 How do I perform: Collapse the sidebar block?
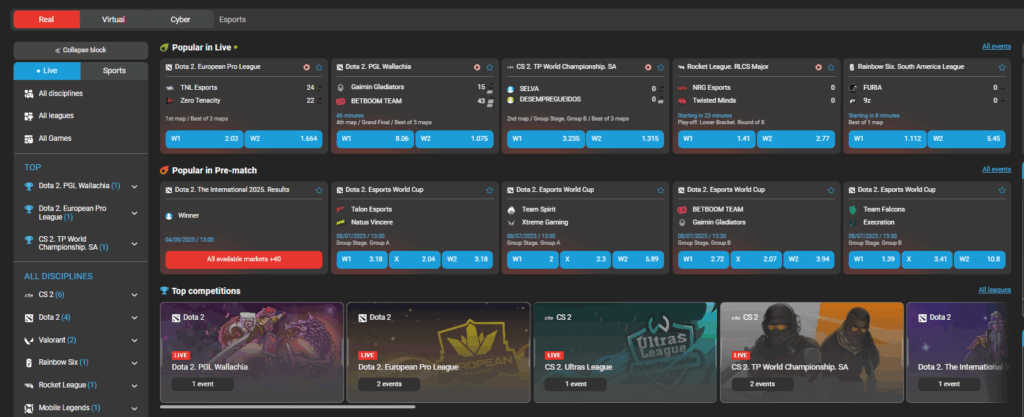coord(81,50)
